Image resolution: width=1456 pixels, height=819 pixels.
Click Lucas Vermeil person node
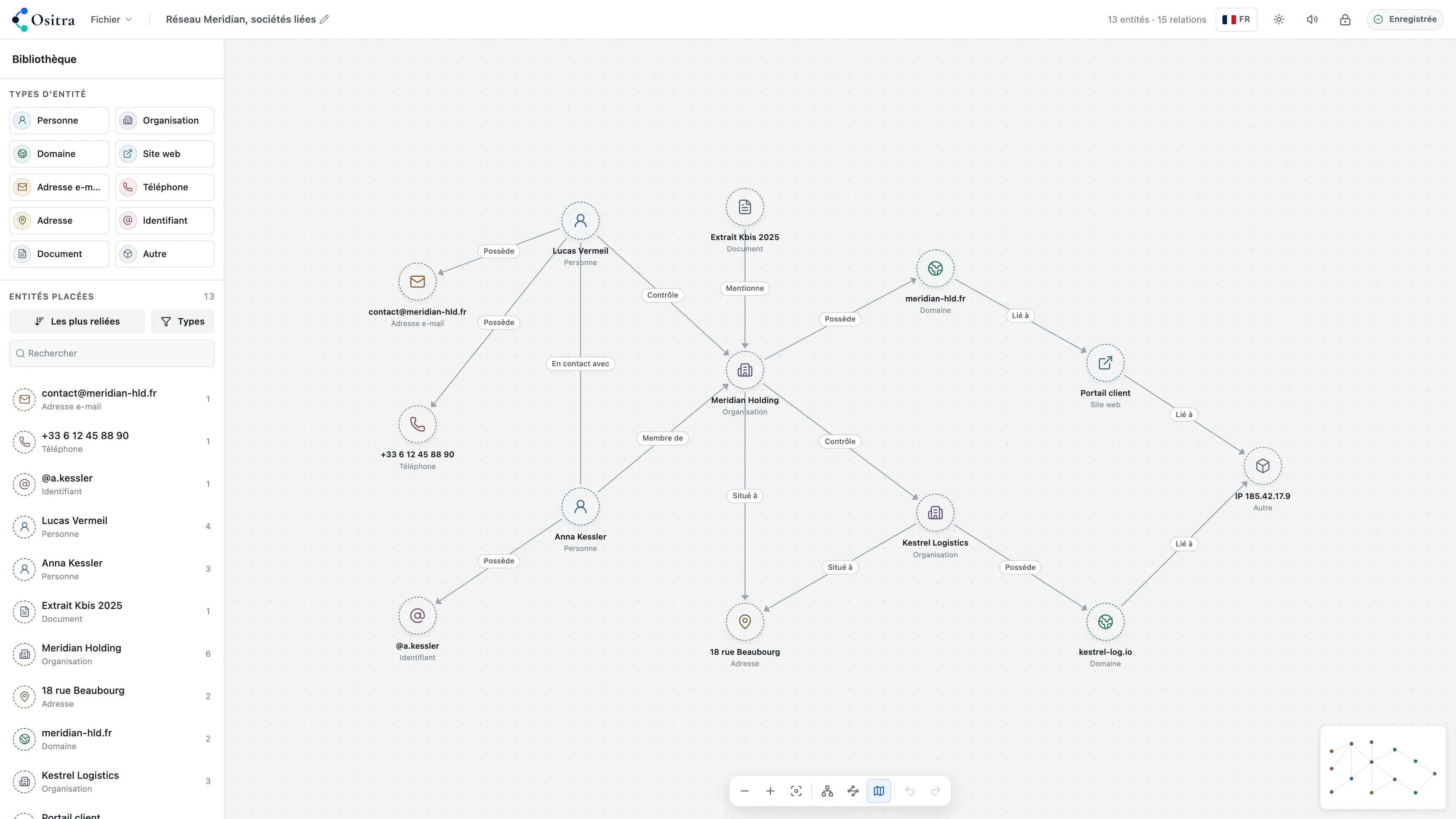tap(581, 220)
